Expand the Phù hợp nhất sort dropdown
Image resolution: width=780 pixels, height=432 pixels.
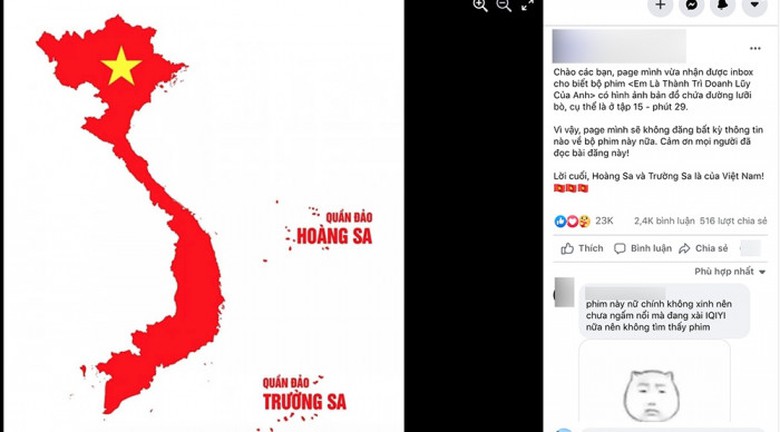pyautogui.click(x=730, y=272)
